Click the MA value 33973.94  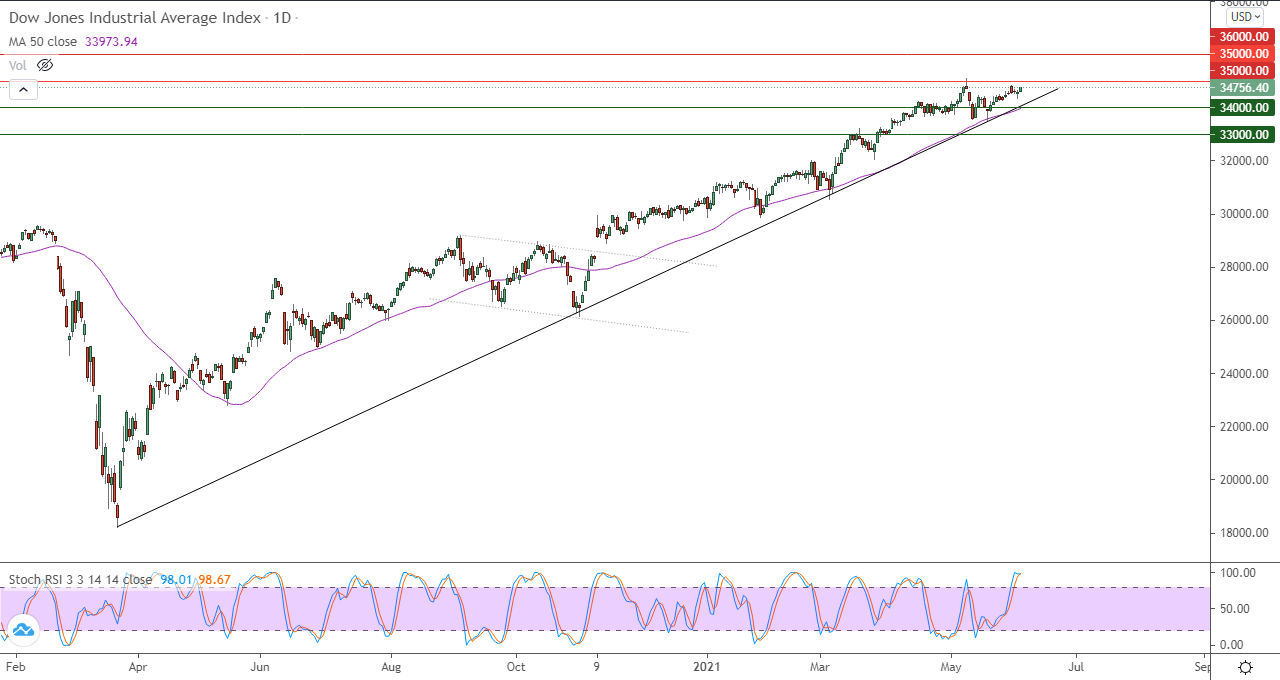tap(112, 42)
